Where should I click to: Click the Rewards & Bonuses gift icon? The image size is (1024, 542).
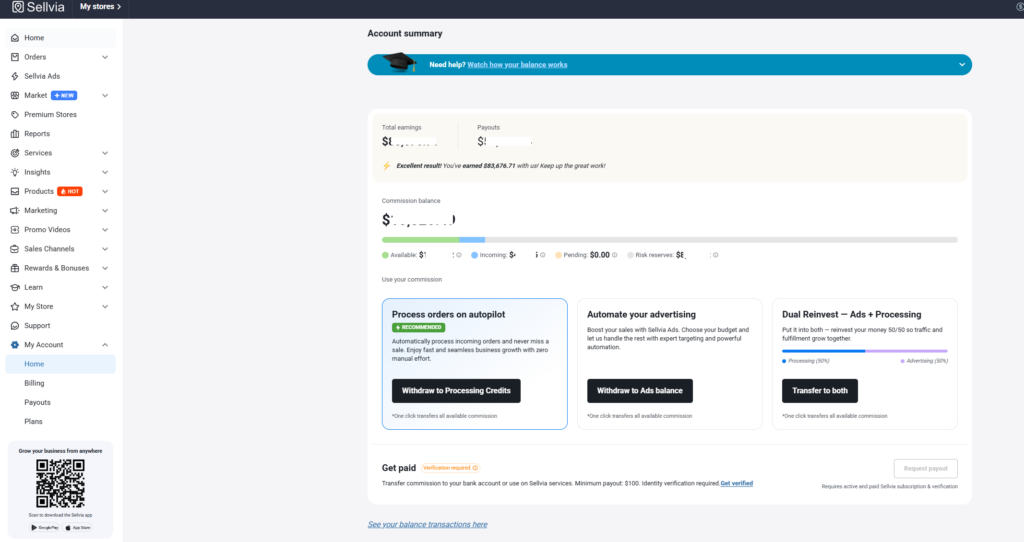click(15, 268)
